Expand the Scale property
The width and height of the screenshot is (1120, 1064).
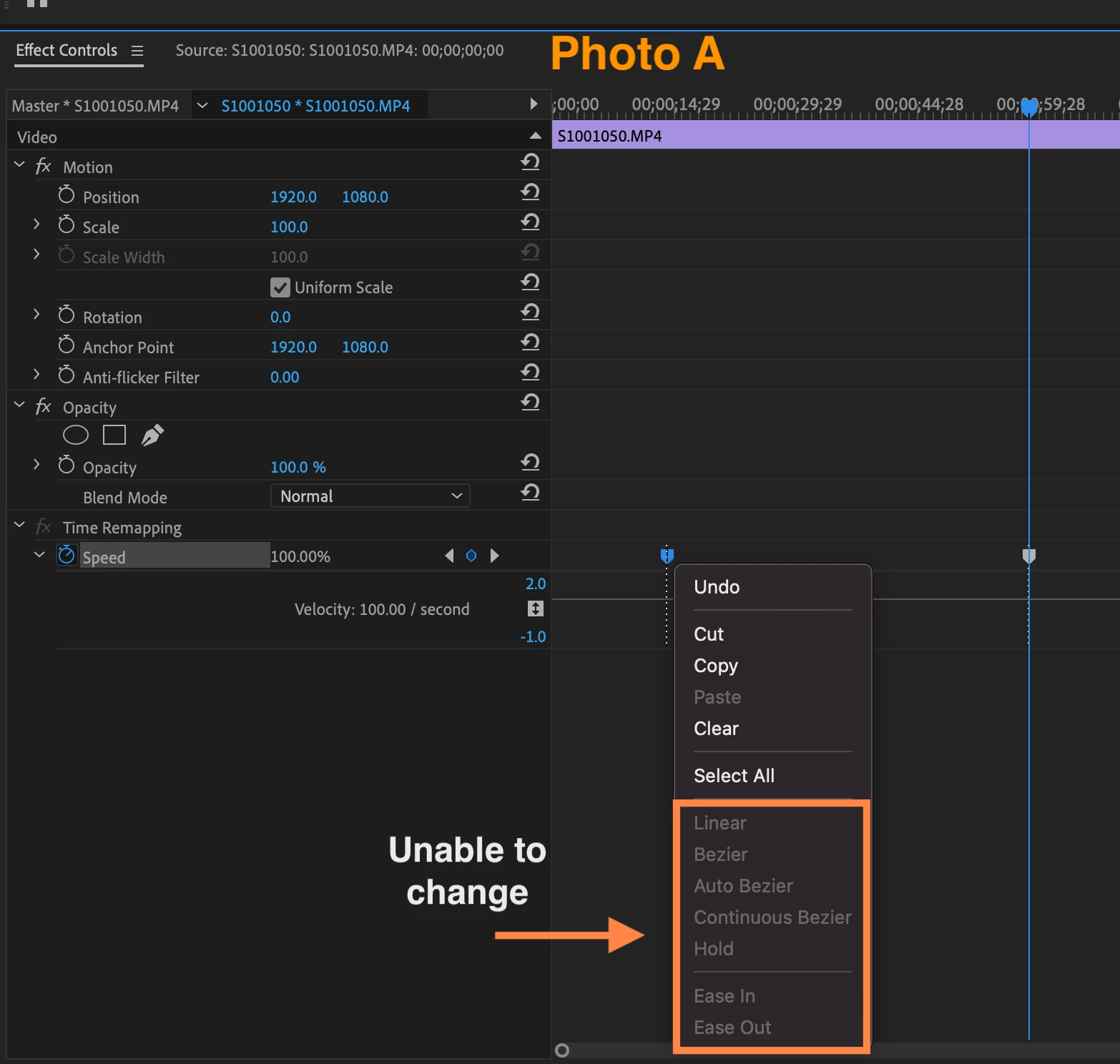(36, 225)
